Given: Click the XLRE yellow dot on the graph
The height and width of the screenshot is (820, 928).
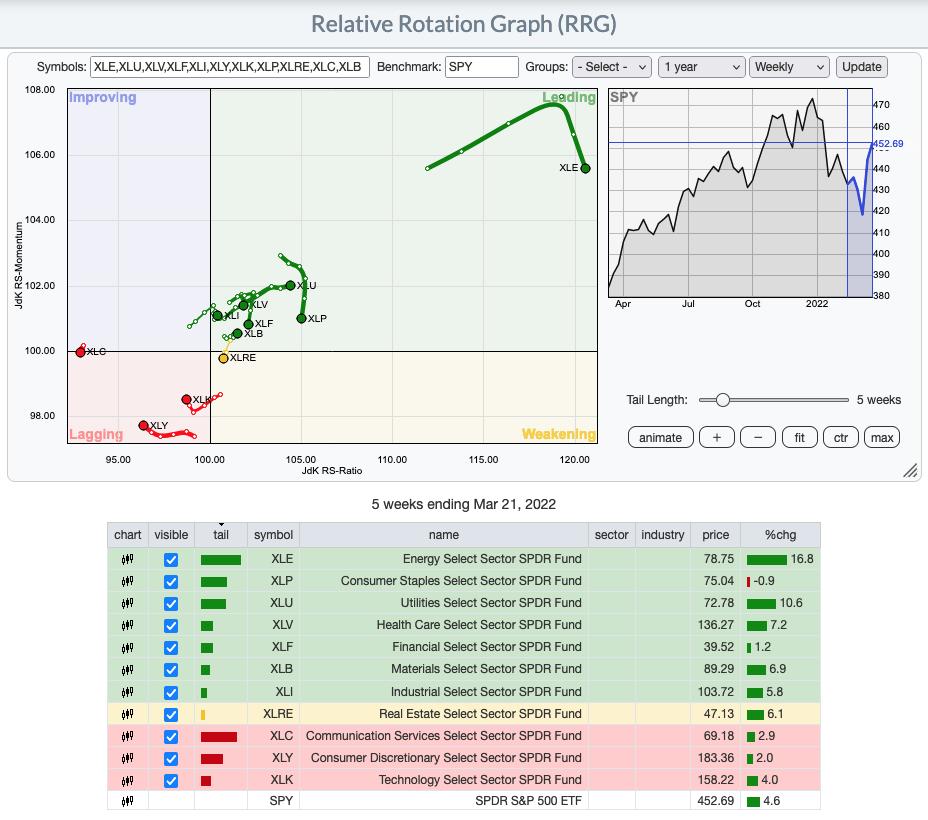Looking at the screenshot, I should (223, 358).
